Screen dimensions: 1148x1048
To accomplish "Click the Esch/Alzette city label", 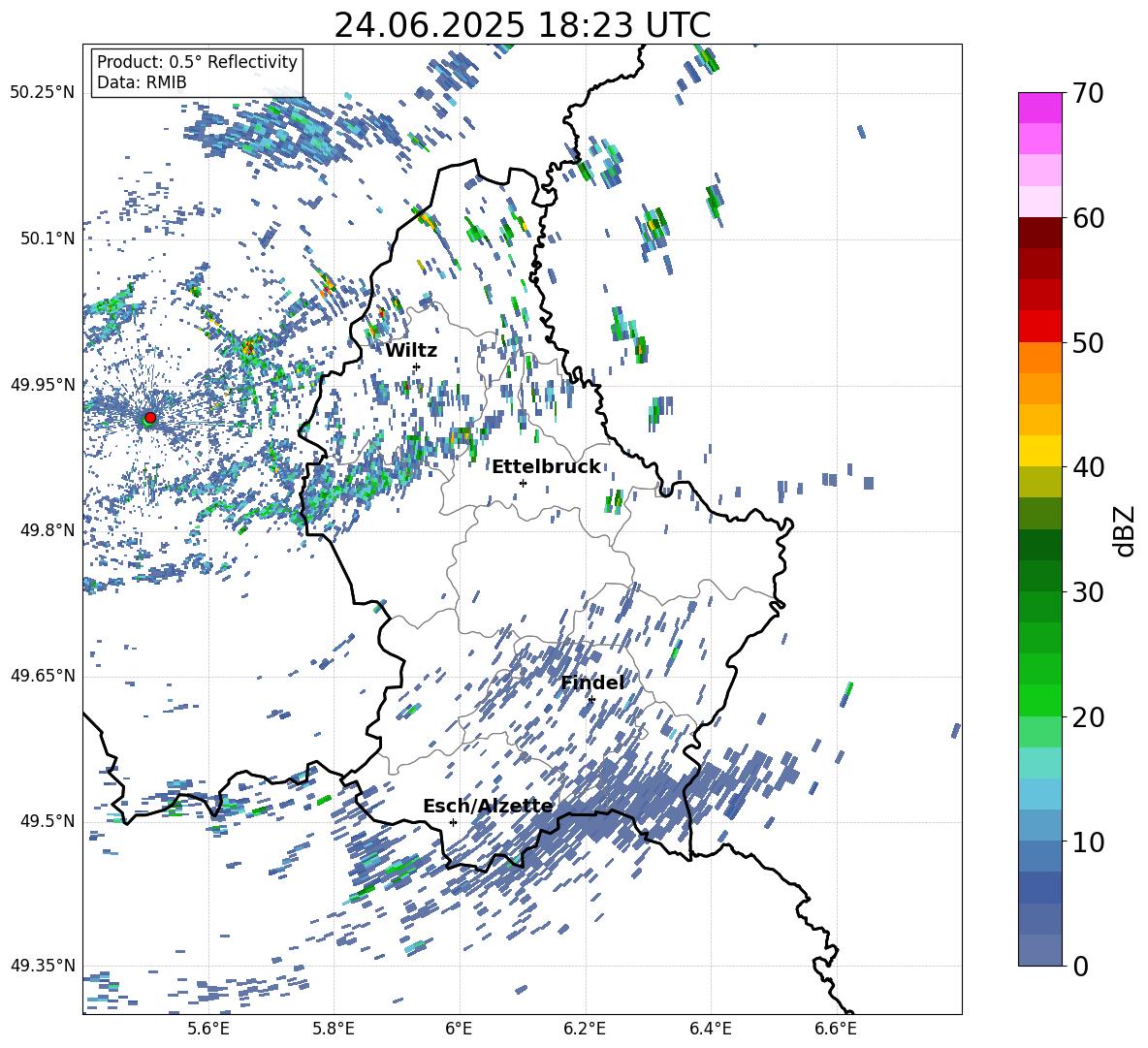I will pos(488,806).
